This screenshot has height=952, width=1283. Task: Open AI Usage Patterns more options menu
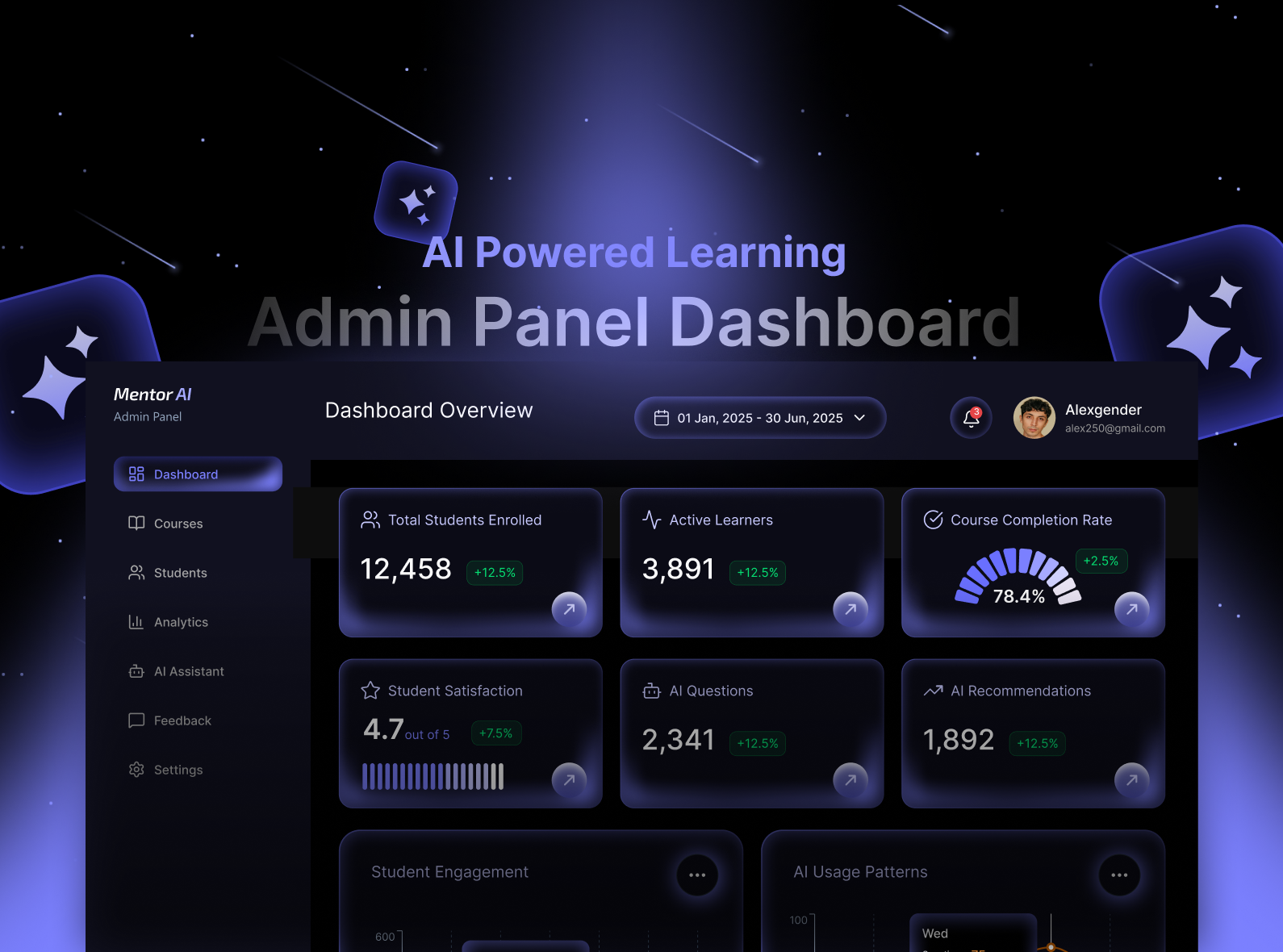1119,875
